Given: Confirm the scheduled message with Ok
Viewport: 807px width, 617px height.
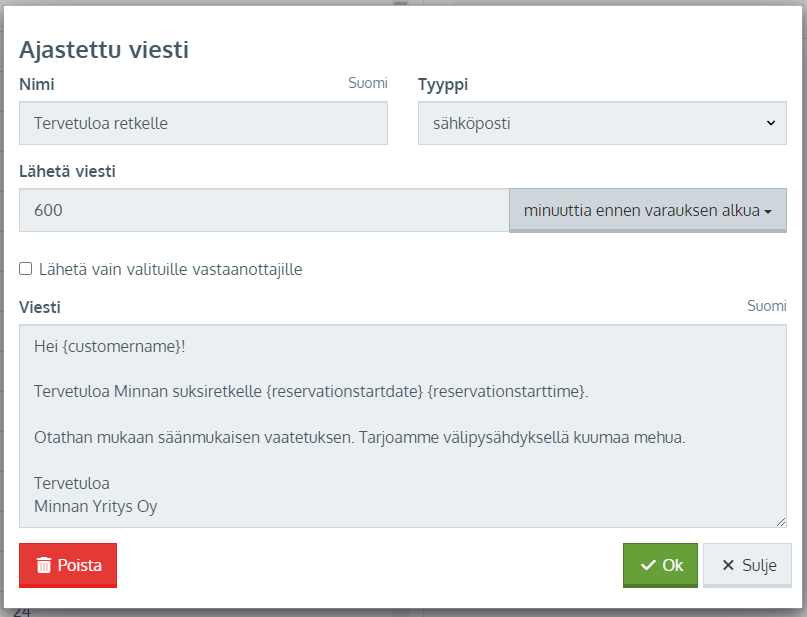Looking at the screenshot, I should coord(660,565).
